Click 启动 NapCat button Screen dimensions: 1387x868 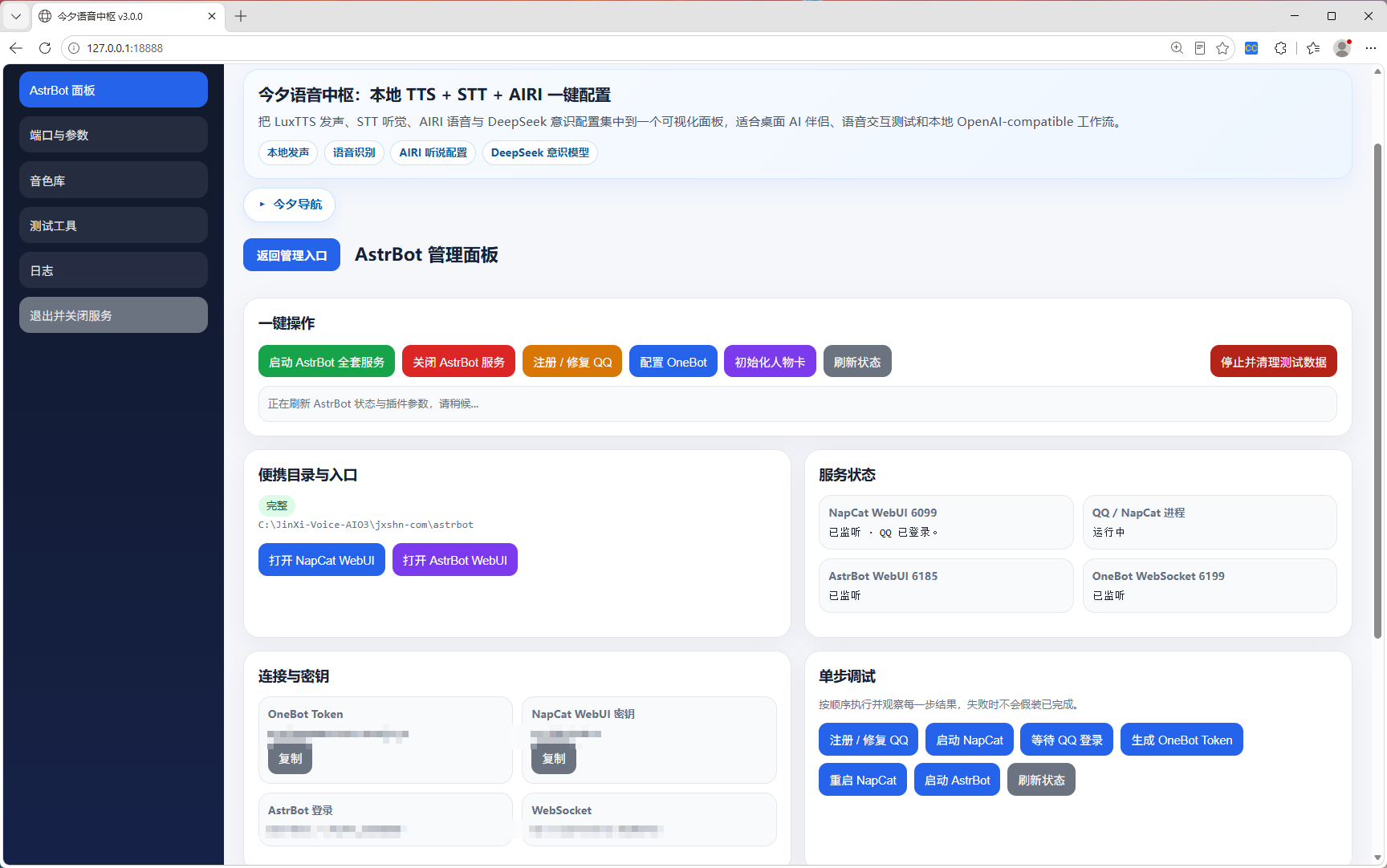pos(970,740)
